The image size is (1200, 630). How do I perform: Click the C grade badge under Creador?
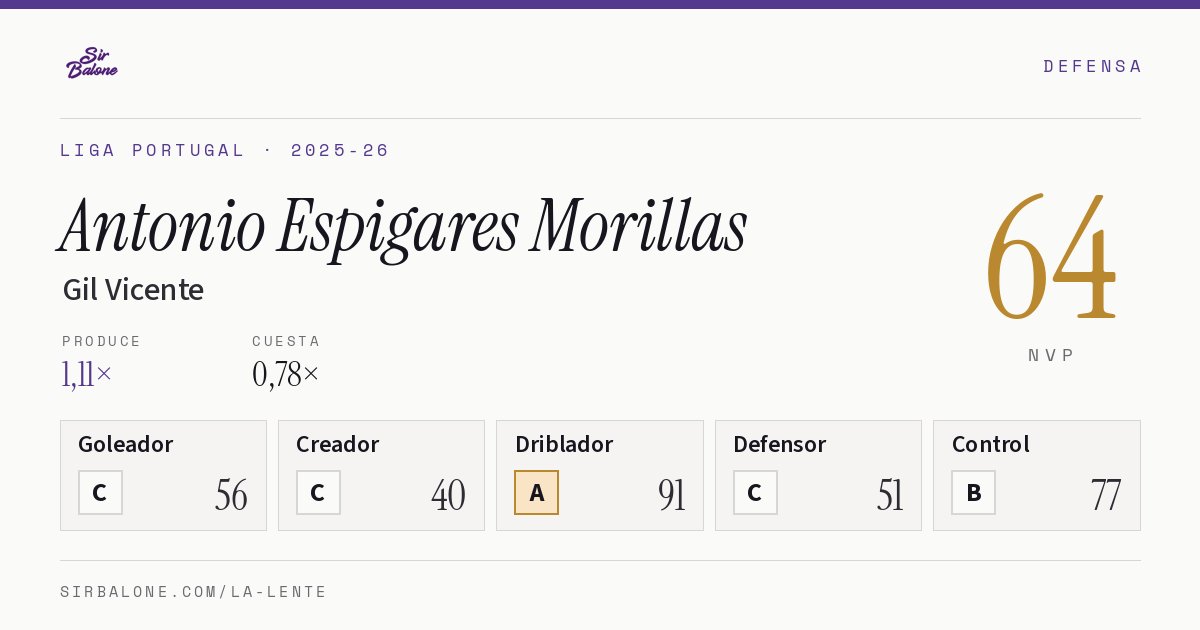(x=318, y=492)
